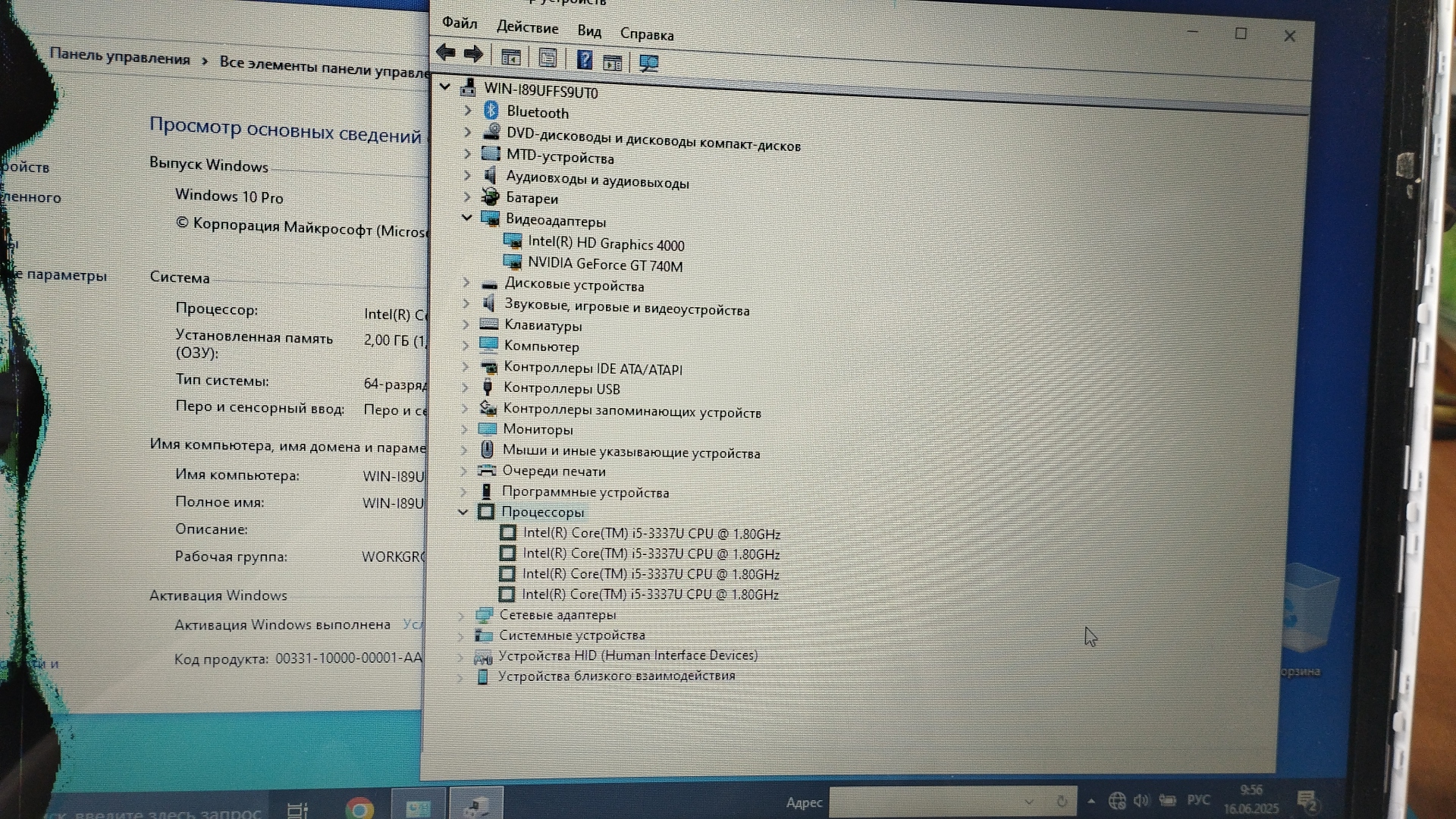Viewport: 1456px width, 819px height.
Task: Collapse the Процессоры category
Action: 463,512
